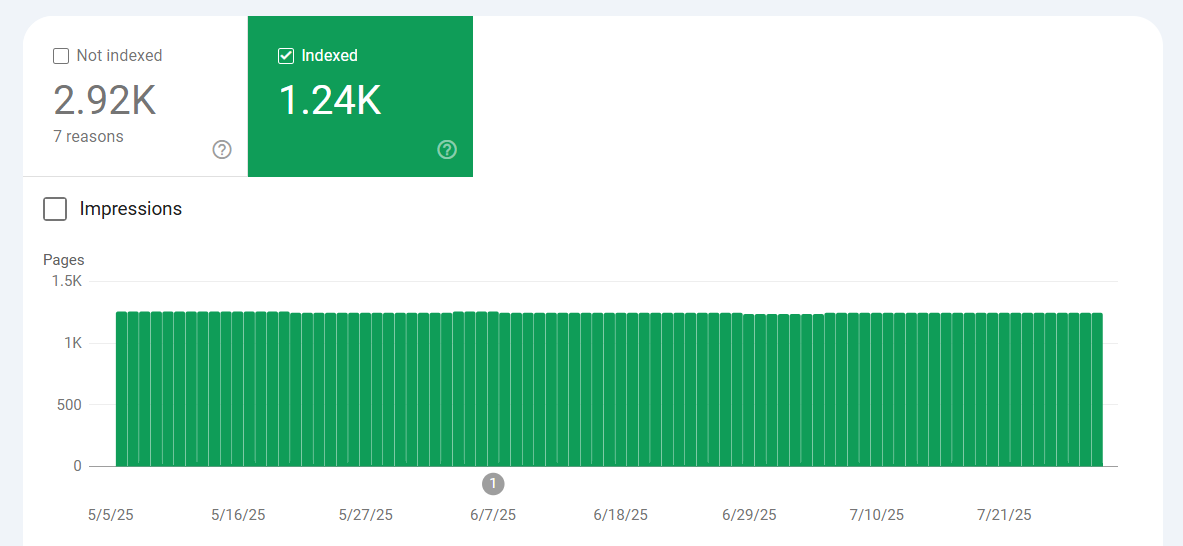This screenshot has width=1183, height=546.
Task: Click the annotation marker labeled 1
Action: tap(493, 483)
